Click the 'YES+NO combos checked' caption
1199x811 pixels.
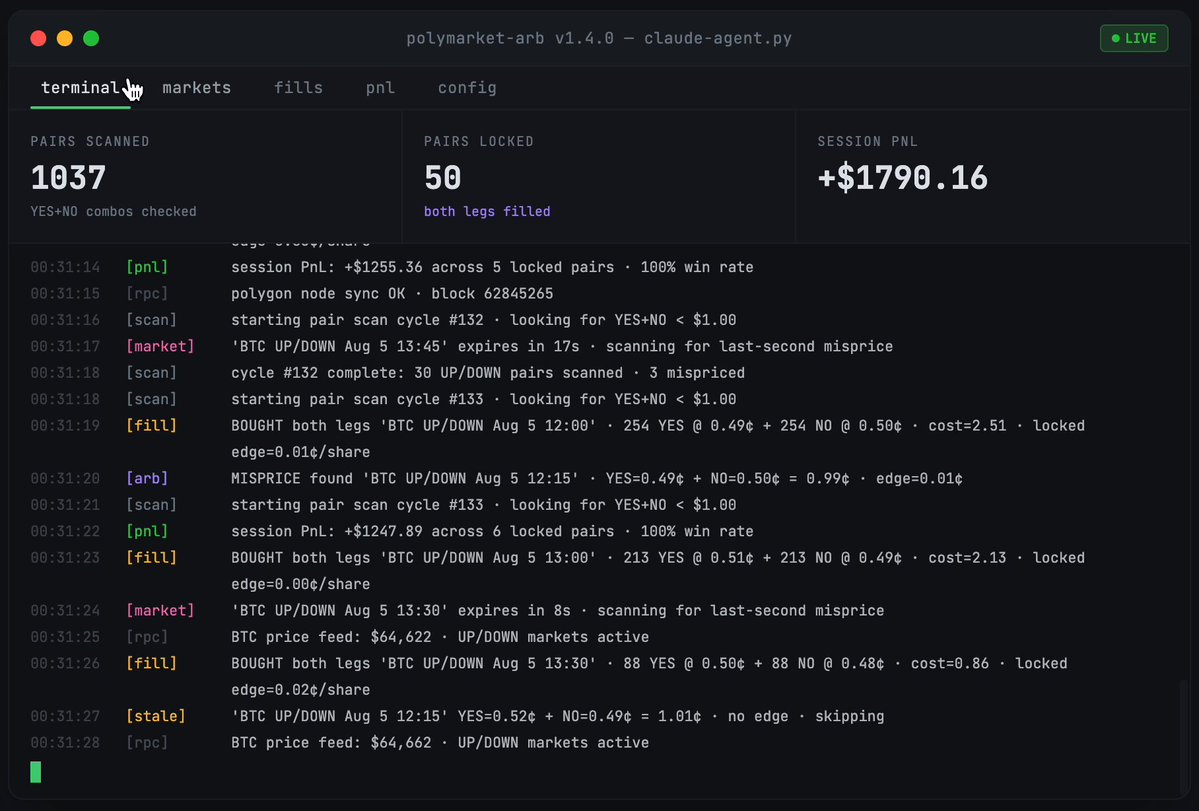(x=113, y=212)
